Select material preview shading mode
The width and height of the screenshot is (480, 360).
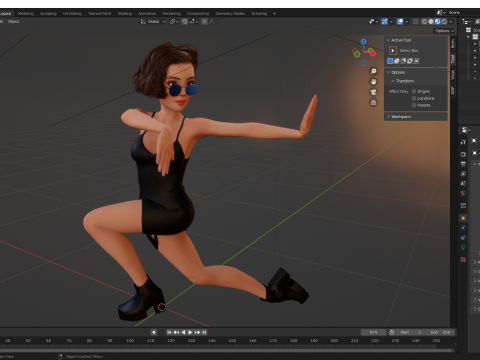(438, 22)
